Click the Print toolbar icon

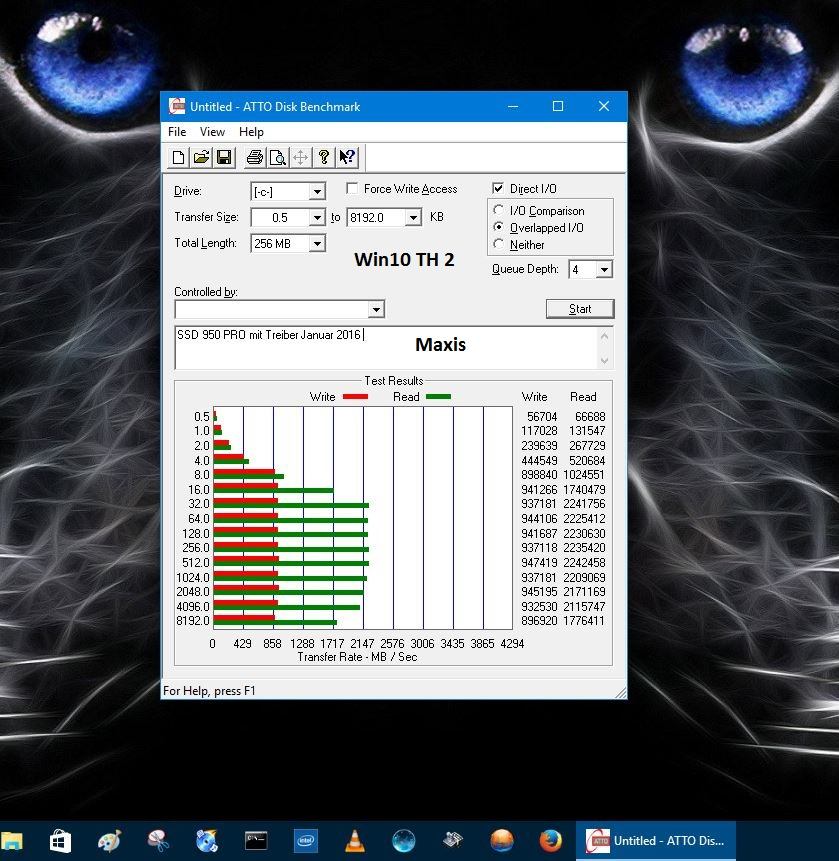[x=255, y=158]
